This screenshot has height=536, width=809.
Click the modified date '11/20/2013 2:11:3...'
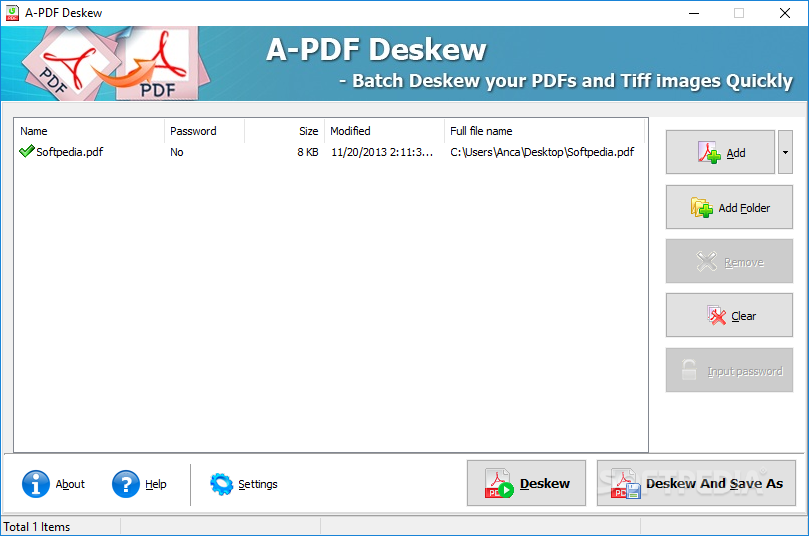[x=382, y=152]
